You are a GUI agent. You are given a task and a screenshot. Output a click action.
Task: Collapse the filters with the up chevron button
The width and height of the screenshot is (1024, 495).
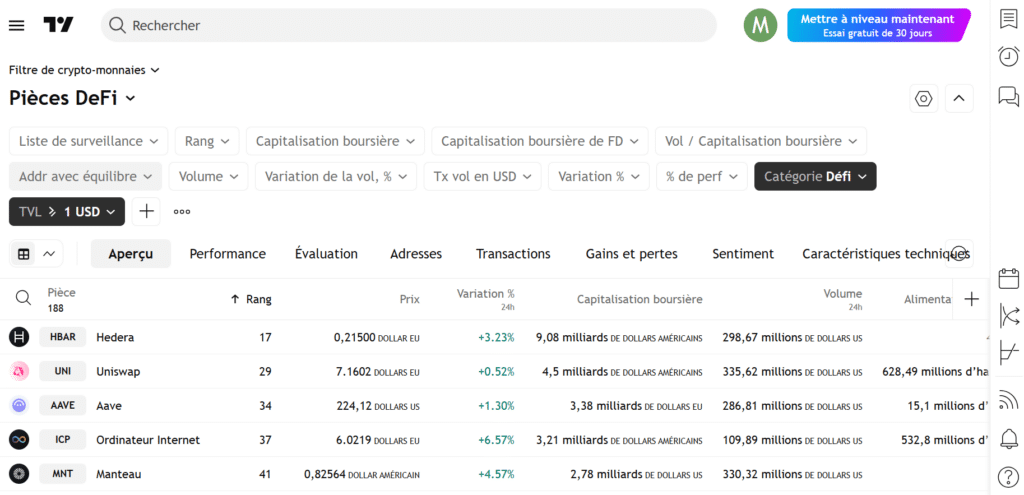959,99
